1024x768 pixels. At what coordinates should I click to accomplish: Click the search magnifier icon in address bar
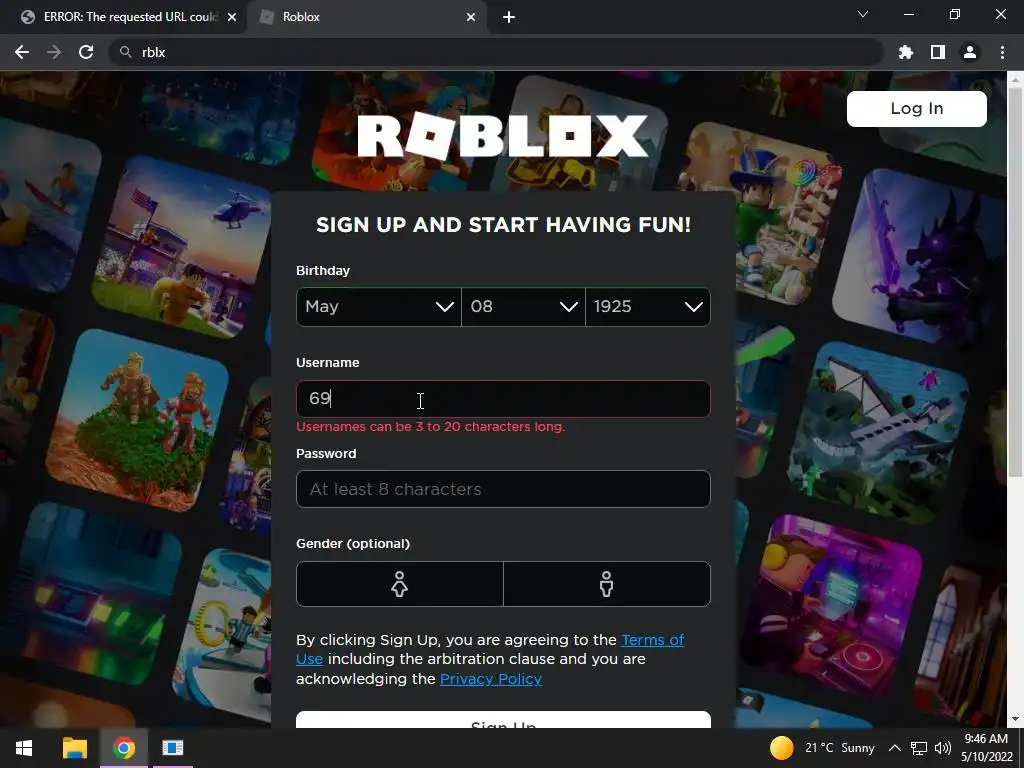125,52
